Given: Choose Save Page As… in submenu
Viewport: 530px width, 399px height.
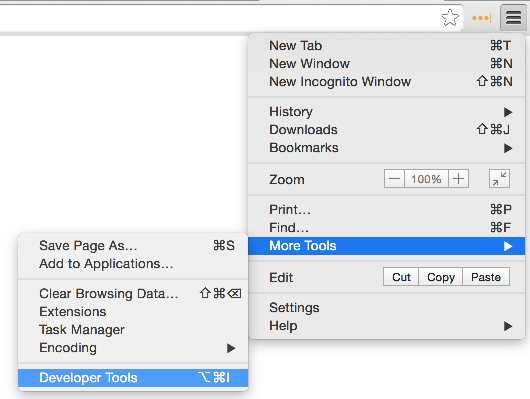Looking at the screenshot, I should [133, 245].
